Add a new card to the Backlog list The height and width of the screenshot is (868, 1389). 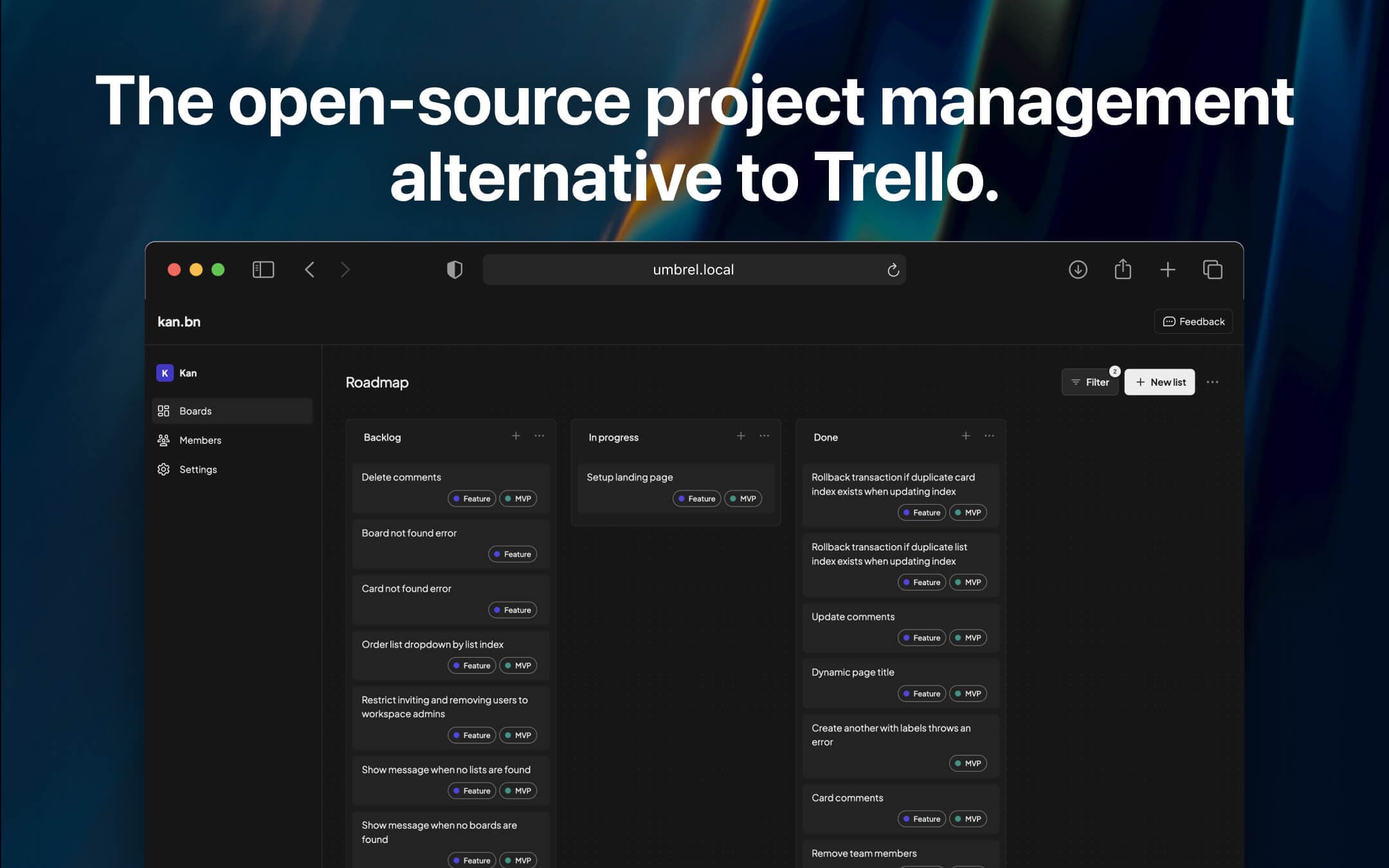click(516, 435)
